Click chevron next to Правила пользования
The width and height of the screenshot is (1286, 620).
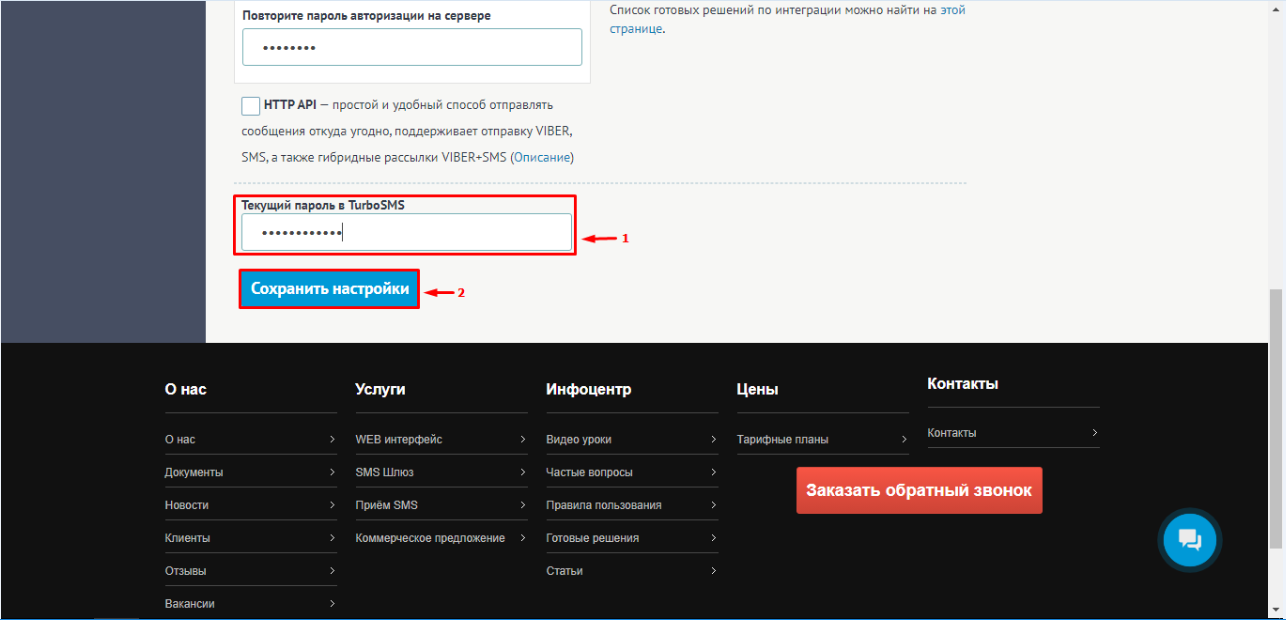point(713,505)
